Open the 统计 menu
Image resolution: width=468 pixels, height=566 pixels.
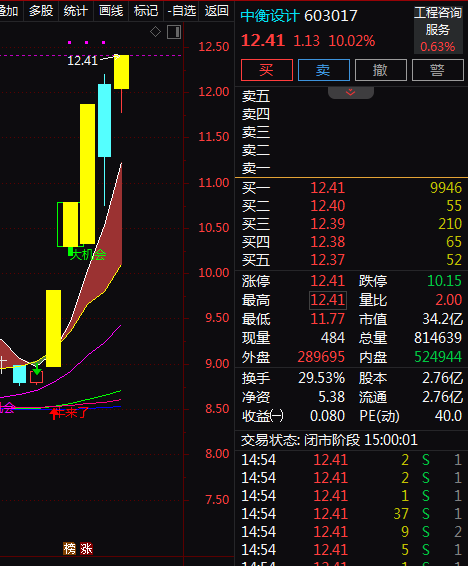[x=76, y=11]
